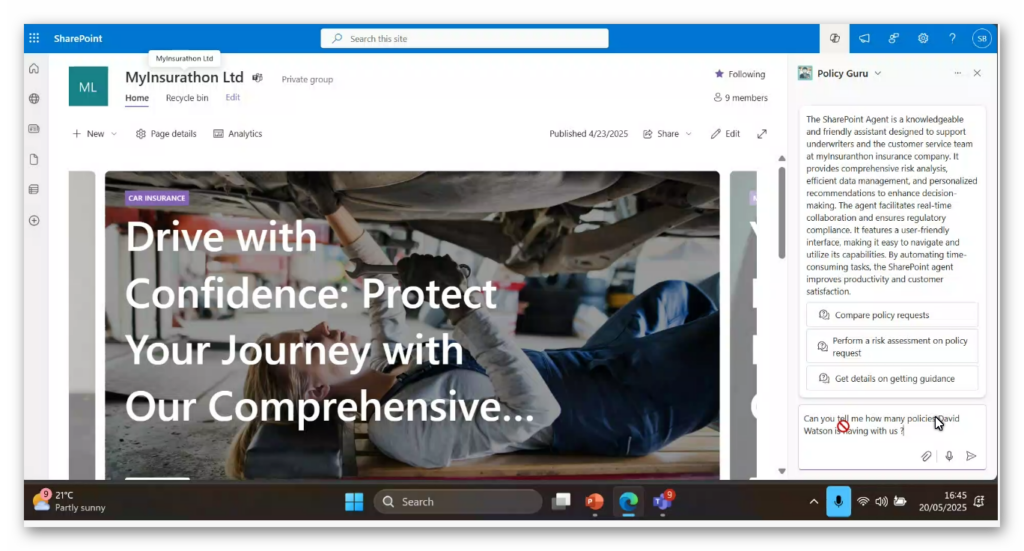Start voice input with chat microphone icon
This screenshot has height=551, width=1024.
click(x=949, y=456)
